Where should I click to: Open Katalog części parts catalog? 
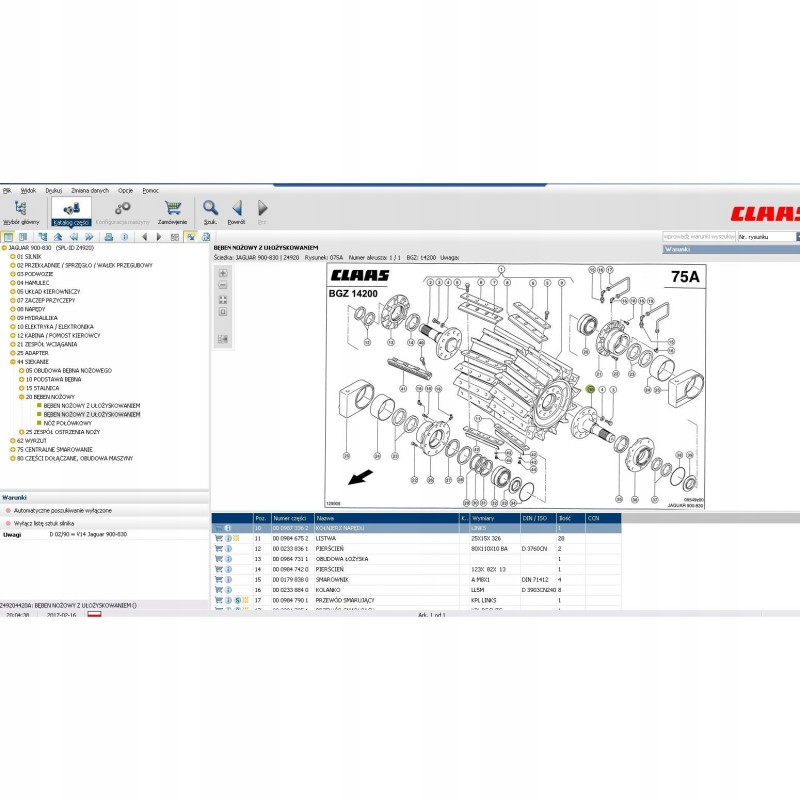point(71,213)
